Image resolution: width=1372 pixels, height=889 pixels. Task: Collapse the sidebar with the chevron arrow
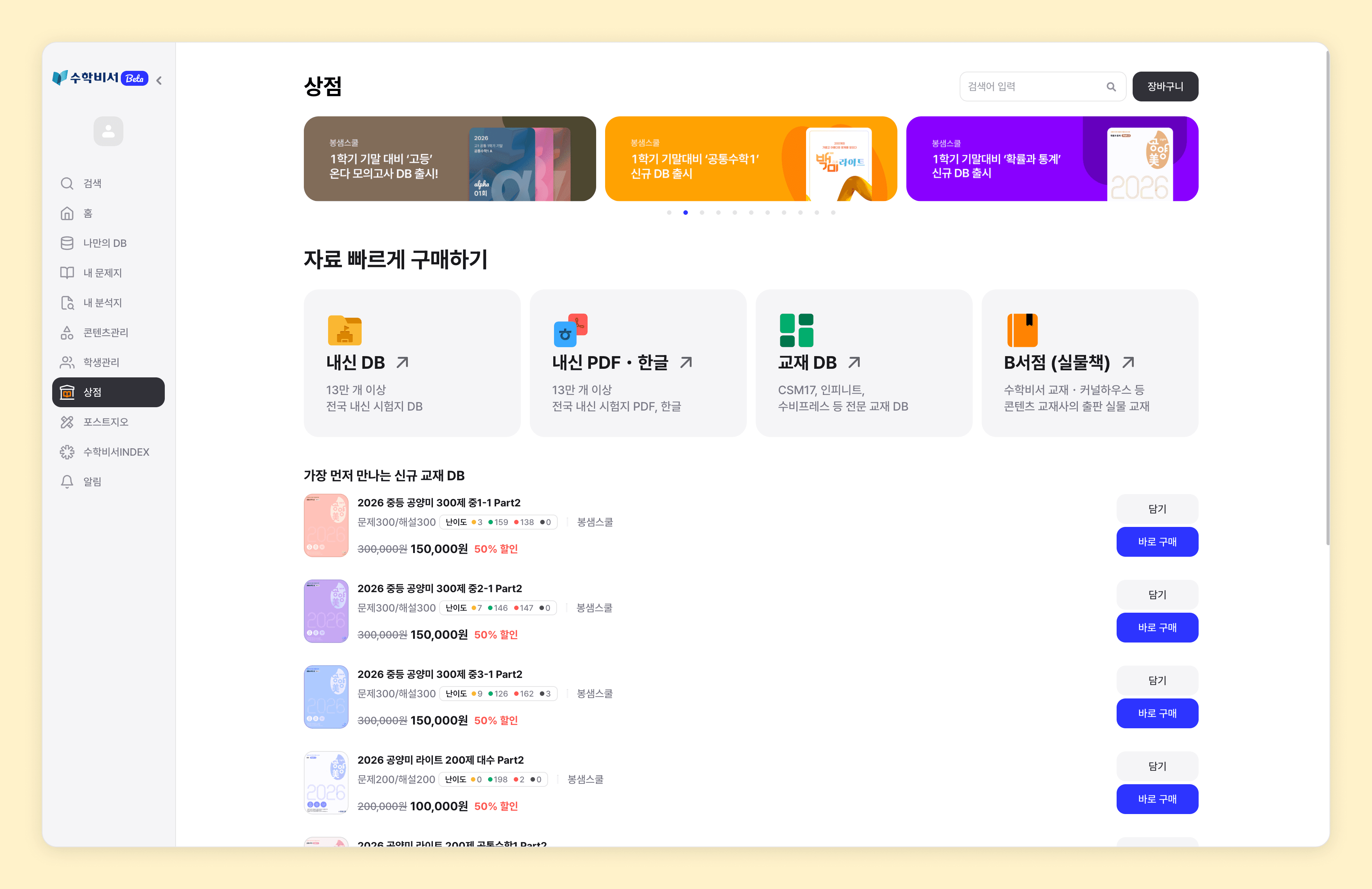(x=159, y=80)
